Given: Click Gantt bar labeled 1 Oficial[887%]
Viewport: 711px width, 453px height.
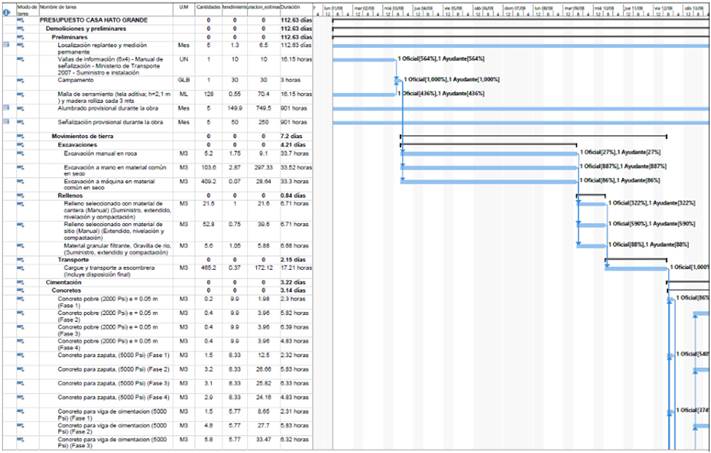Looking at the screenshot, I should click(490, 166).
